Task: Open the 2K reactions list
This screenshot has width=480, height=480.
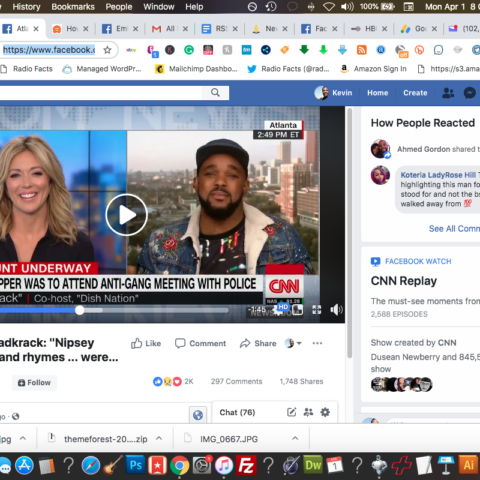Action: click(173, 381)
